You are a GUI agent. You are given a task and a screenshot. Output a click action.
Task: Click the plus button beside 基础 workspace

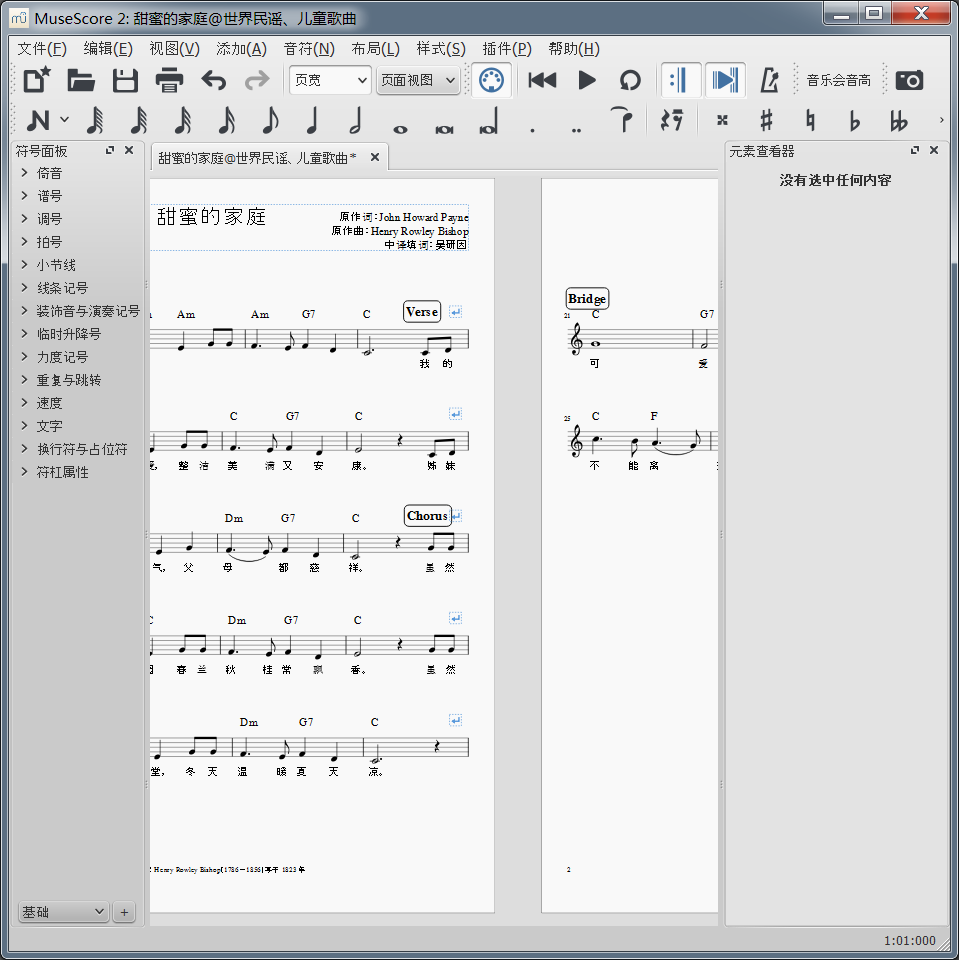click(x=124, y=912)
